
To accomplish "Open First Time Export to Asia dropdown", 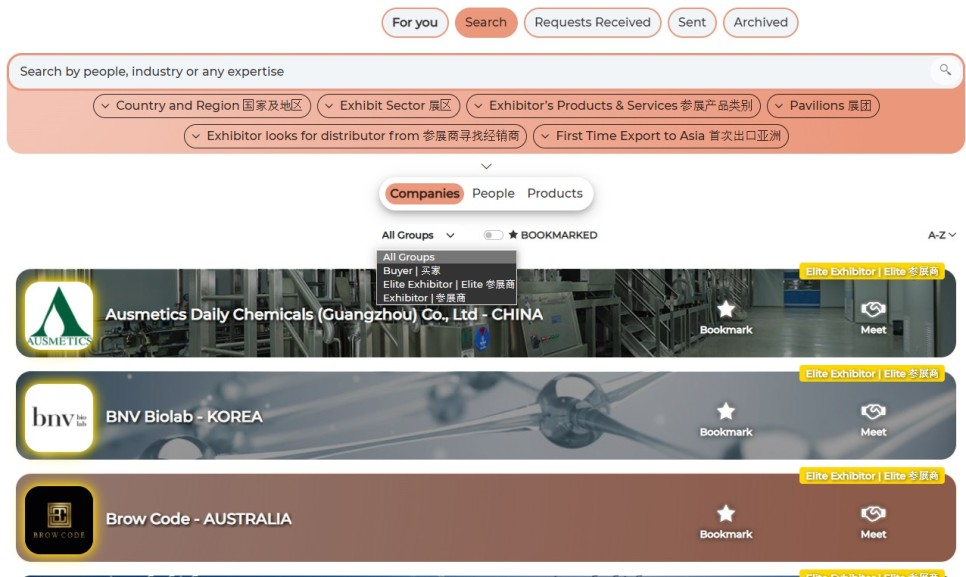I will 661,135.
